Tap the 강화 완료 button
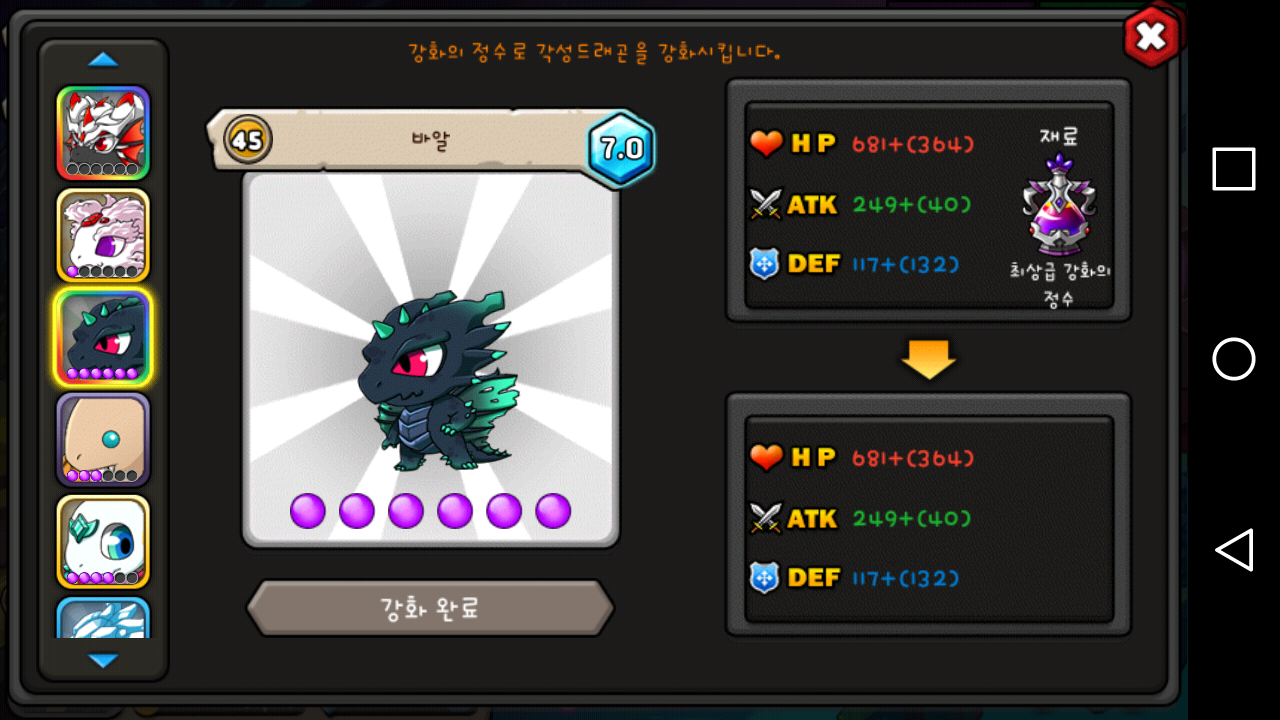1280x720 pixels. coord(430,608)
